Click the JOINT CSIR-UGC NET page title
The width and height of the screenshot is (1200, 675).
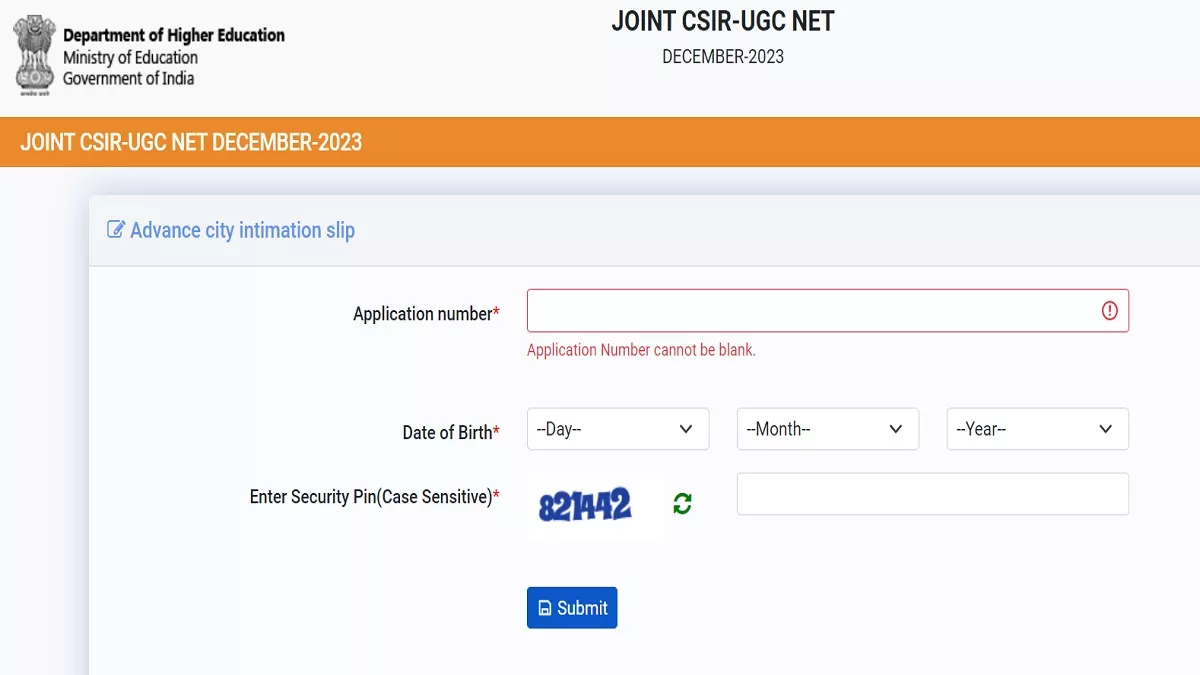[x=723, y=21]
